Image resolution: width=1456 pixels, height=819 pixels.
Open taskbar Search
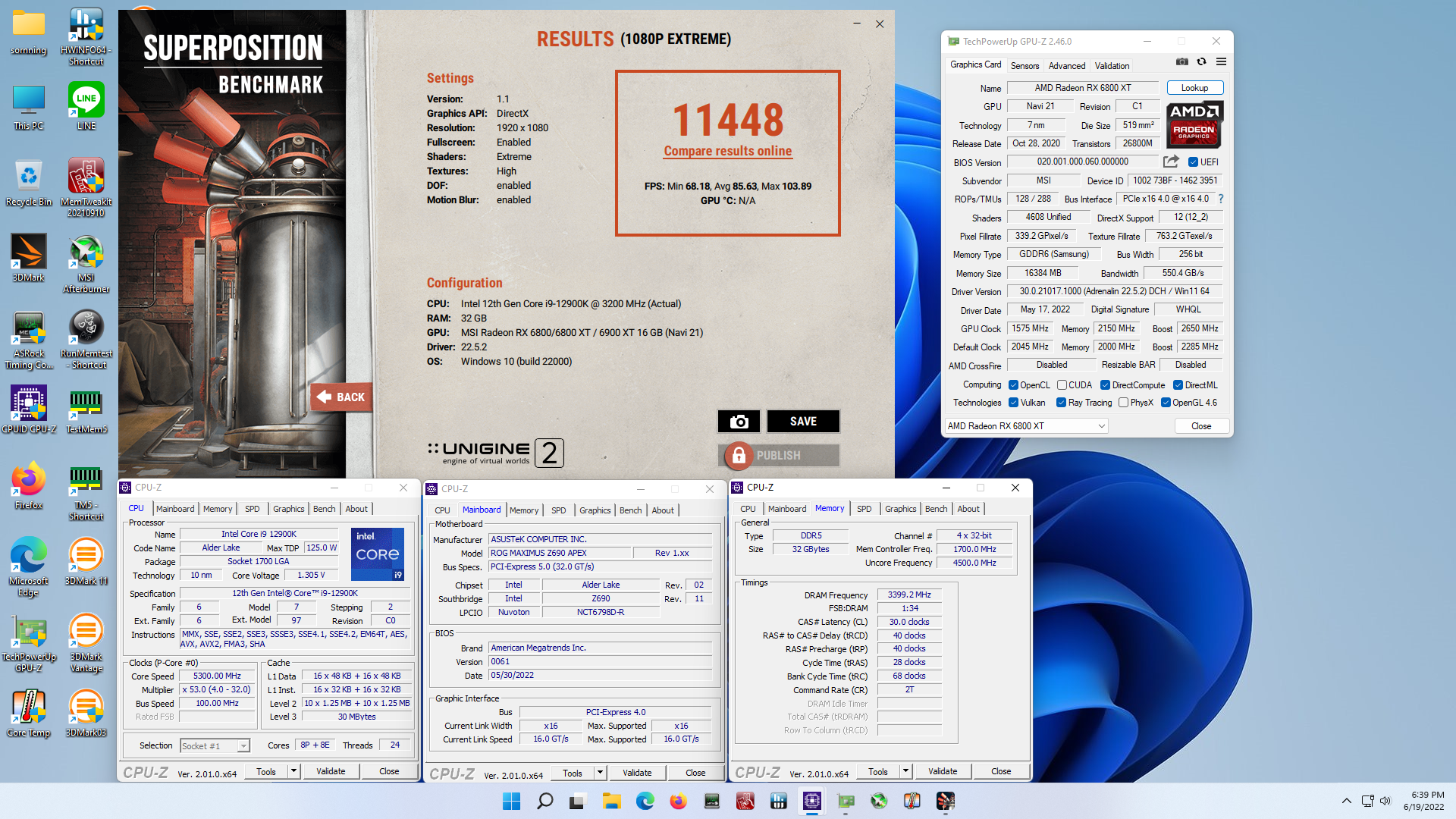[544, 801]
